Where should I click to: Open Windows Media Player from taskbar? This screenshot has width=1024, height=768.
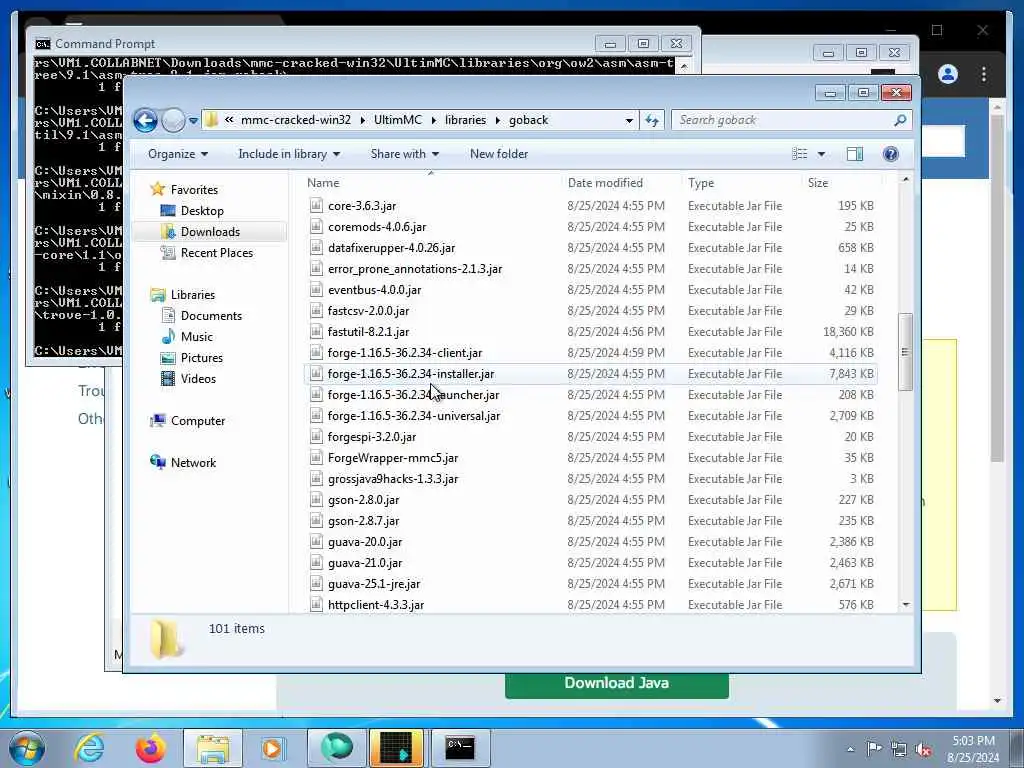[x=273, y=748]
